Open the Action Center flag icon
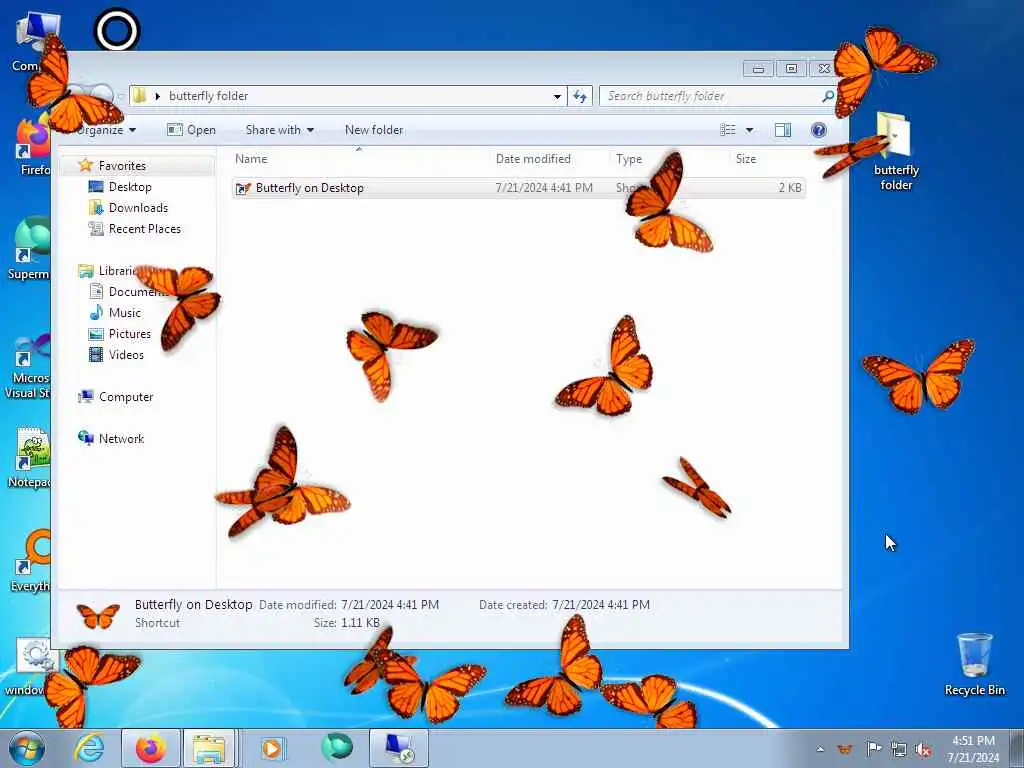 pyautogui.click(x=873, y=748)
